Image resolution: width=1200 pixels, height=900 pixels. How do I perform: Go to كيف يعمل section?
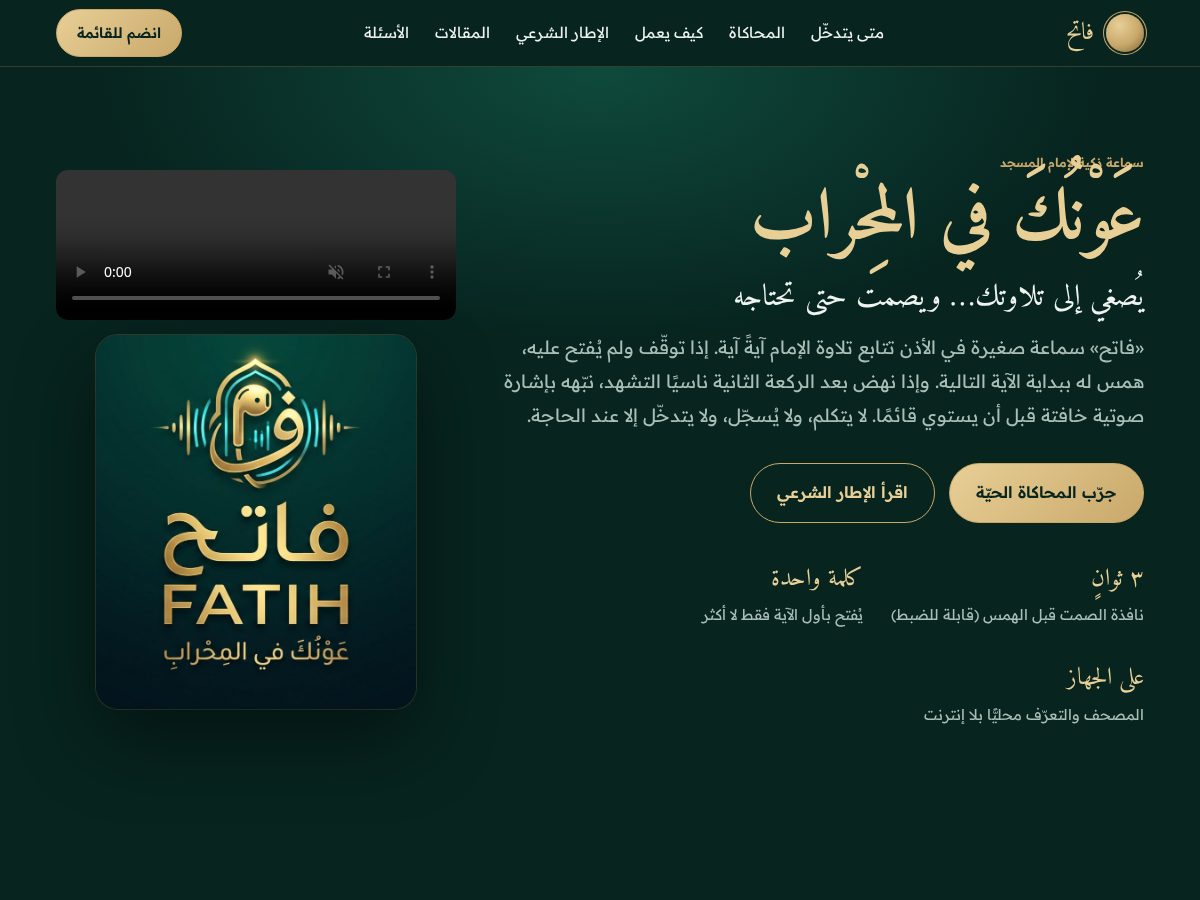coord(669,33)
